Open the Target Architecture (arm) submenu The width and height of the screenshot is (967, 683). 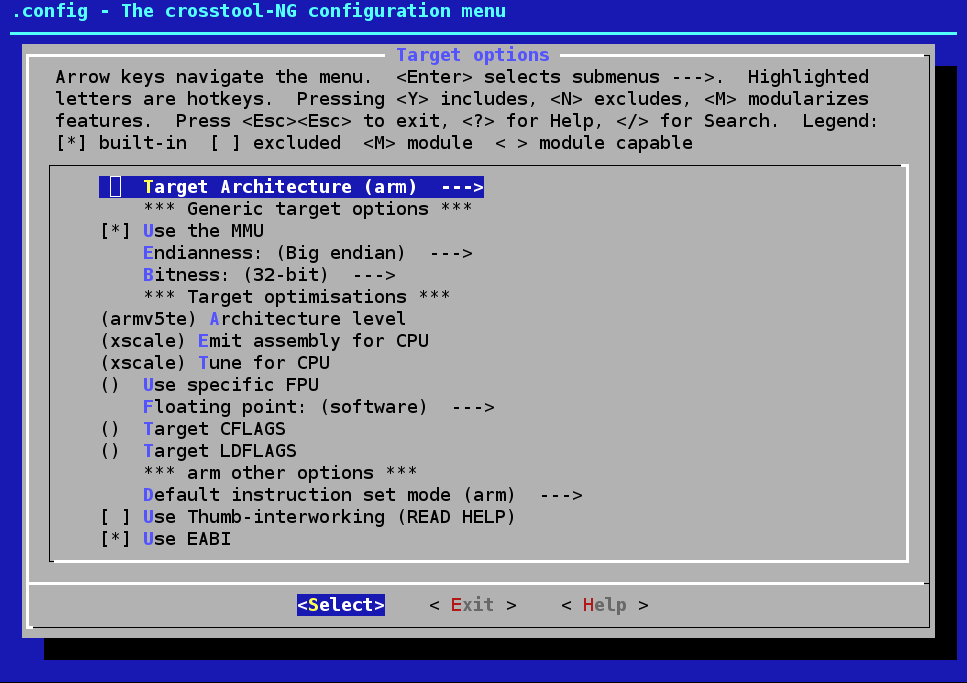291,187
